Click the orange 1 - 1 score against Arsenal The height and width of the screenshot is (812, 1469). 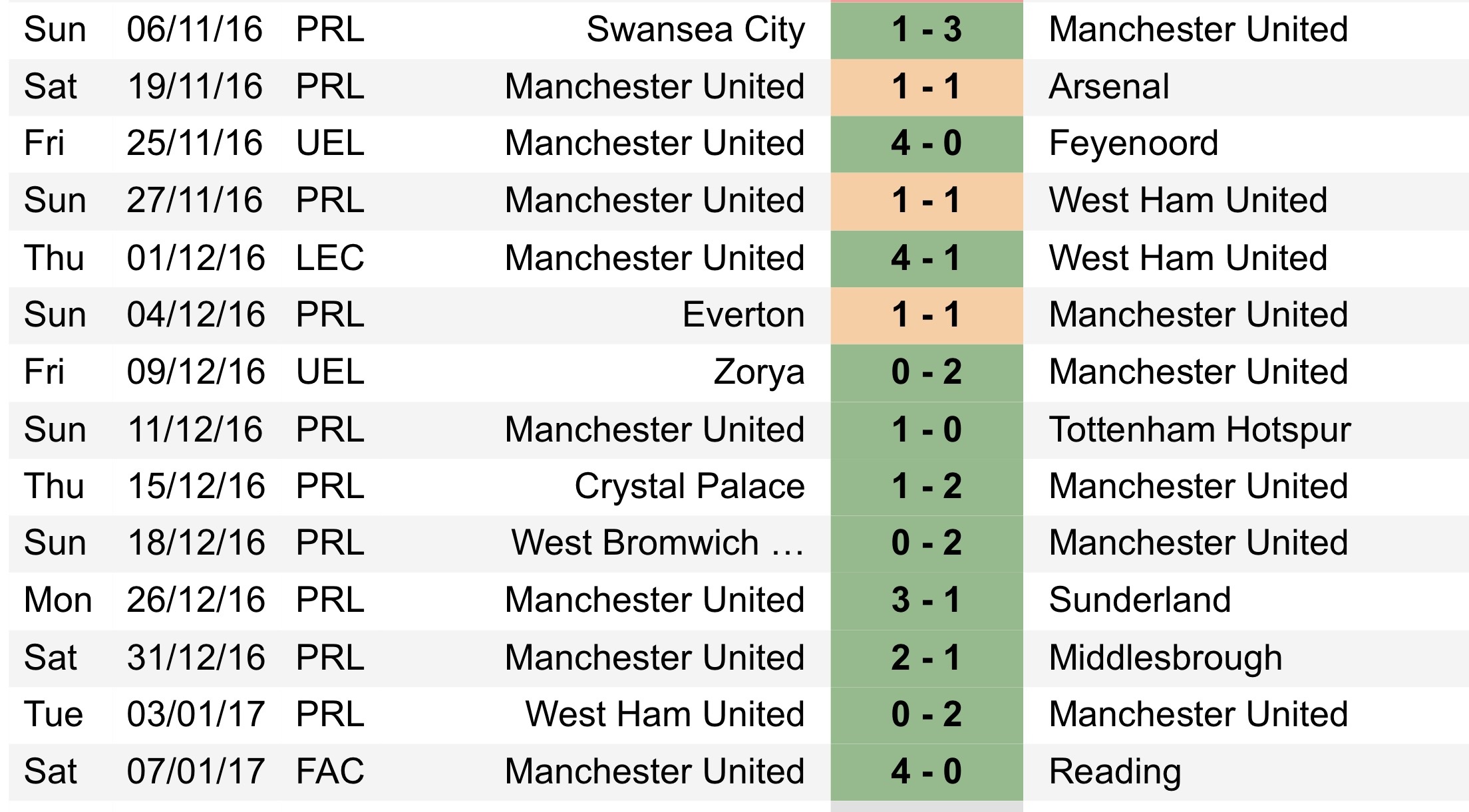(x=926, y=87)
